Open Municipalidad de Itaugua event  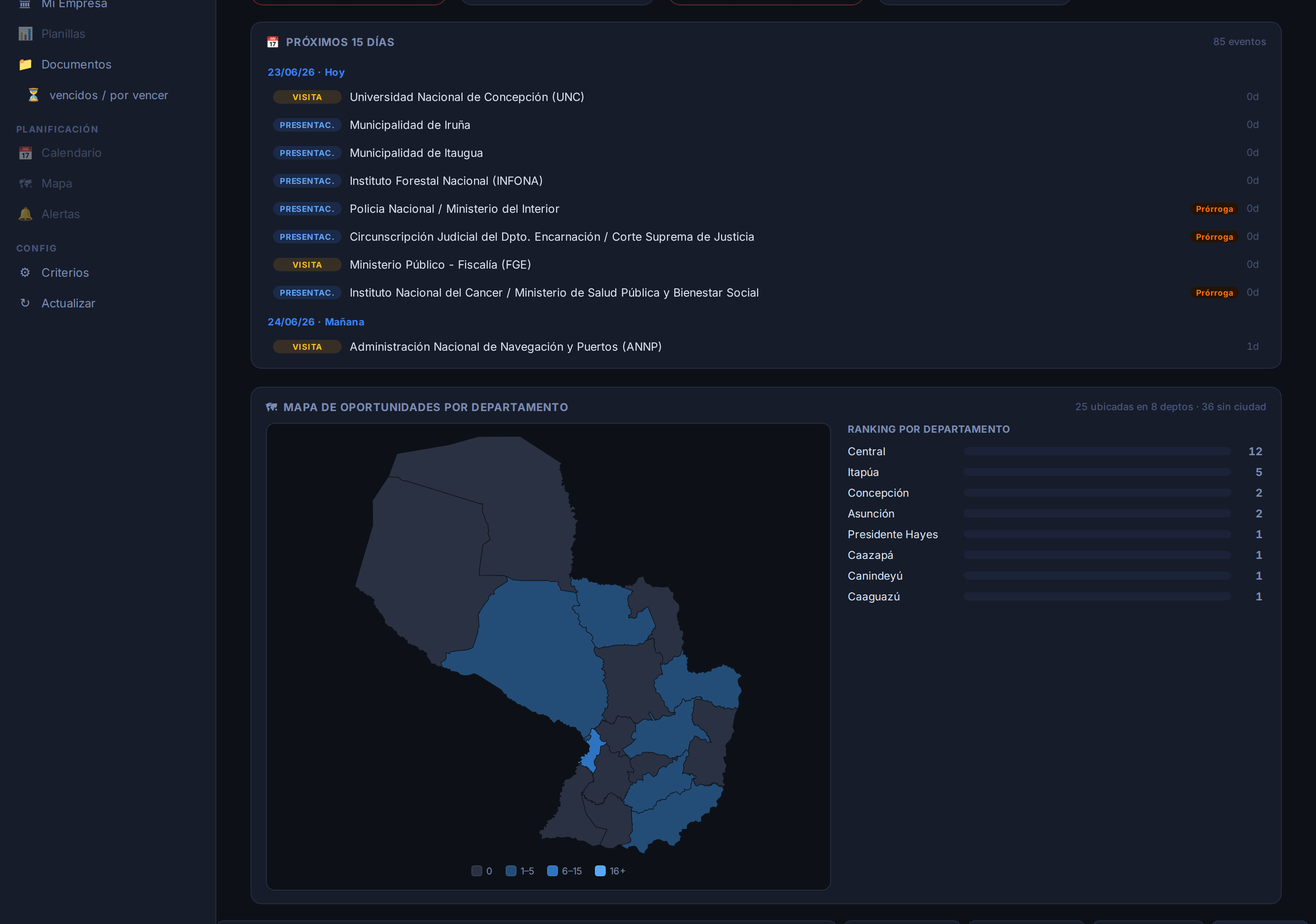pos(766,153)
